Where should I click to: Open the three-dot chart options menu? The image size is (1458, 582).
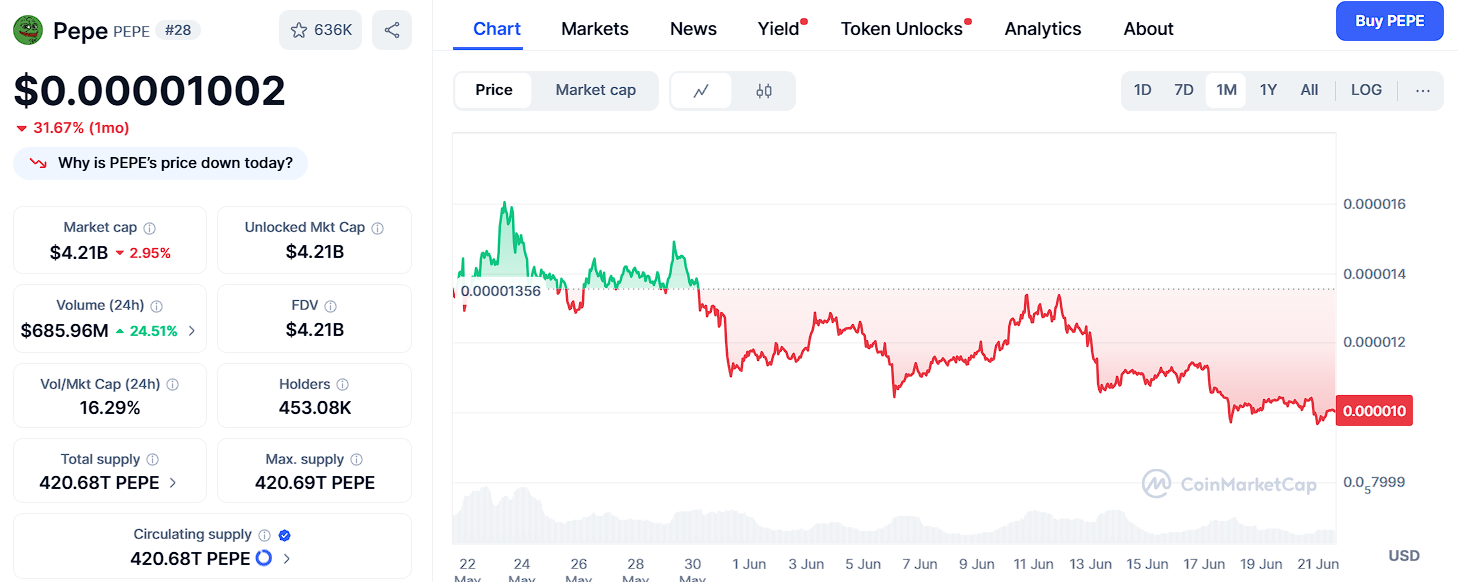coord(1423,90)
